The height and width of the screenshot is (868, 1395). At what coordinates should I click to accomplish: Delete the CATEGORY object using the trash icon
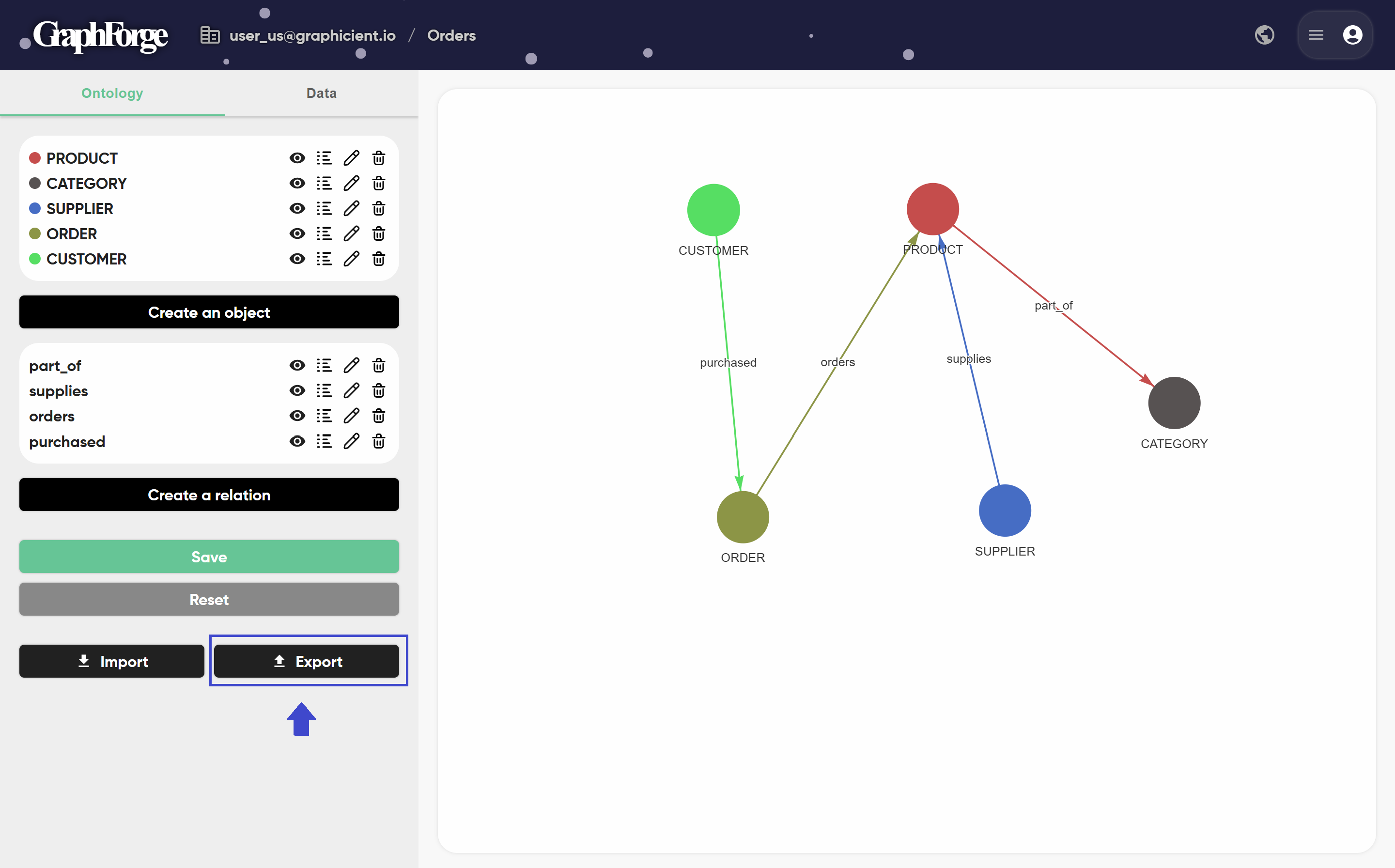(x=379, y=183)
